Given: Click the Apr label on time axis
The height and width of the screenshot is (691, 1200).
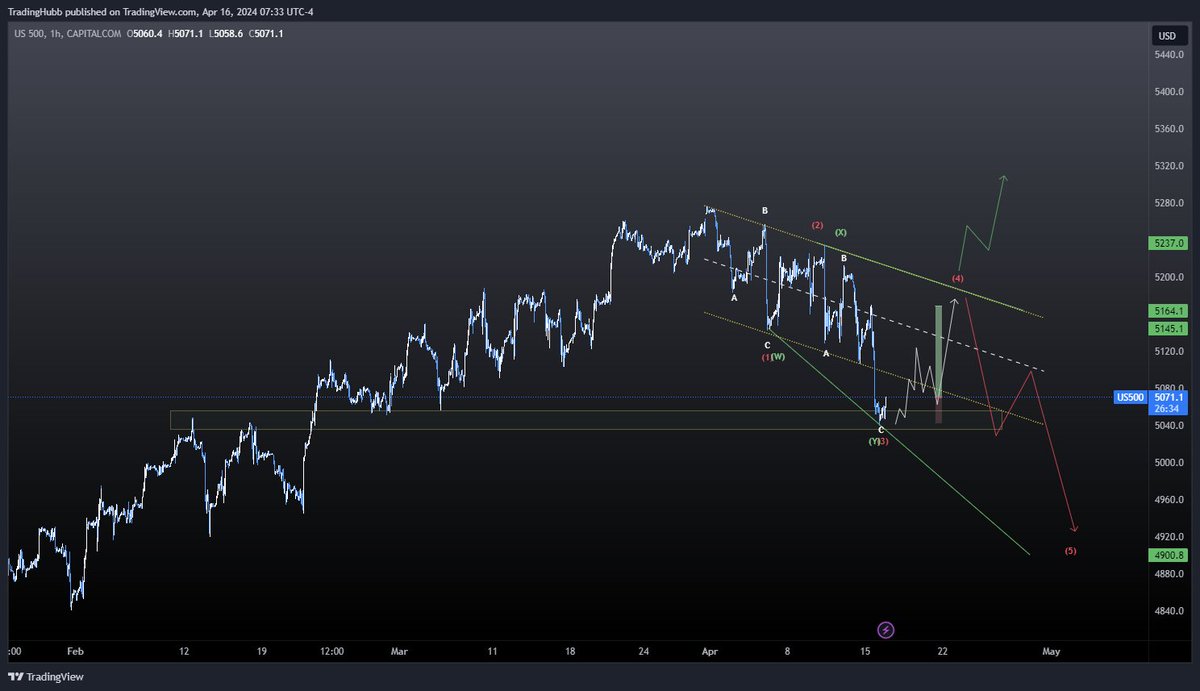Looking at the screenshot, I should (710, 651).
